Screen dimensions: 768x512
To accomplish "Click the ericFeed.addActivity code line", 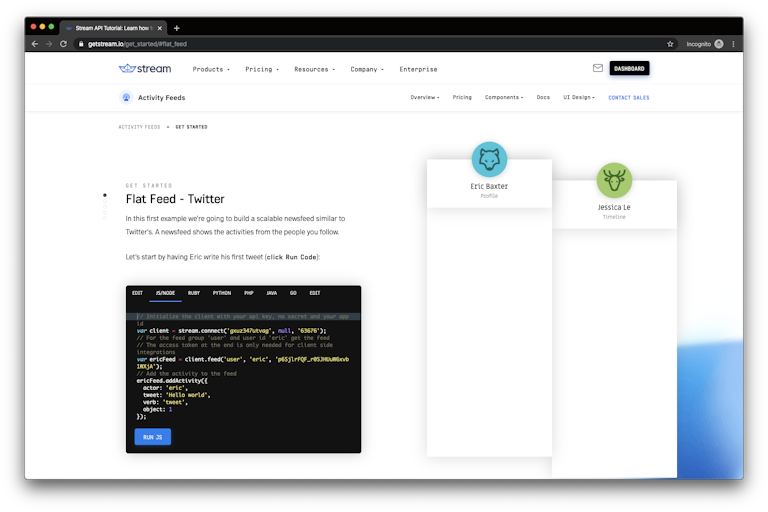I will (x=172, y=381).
